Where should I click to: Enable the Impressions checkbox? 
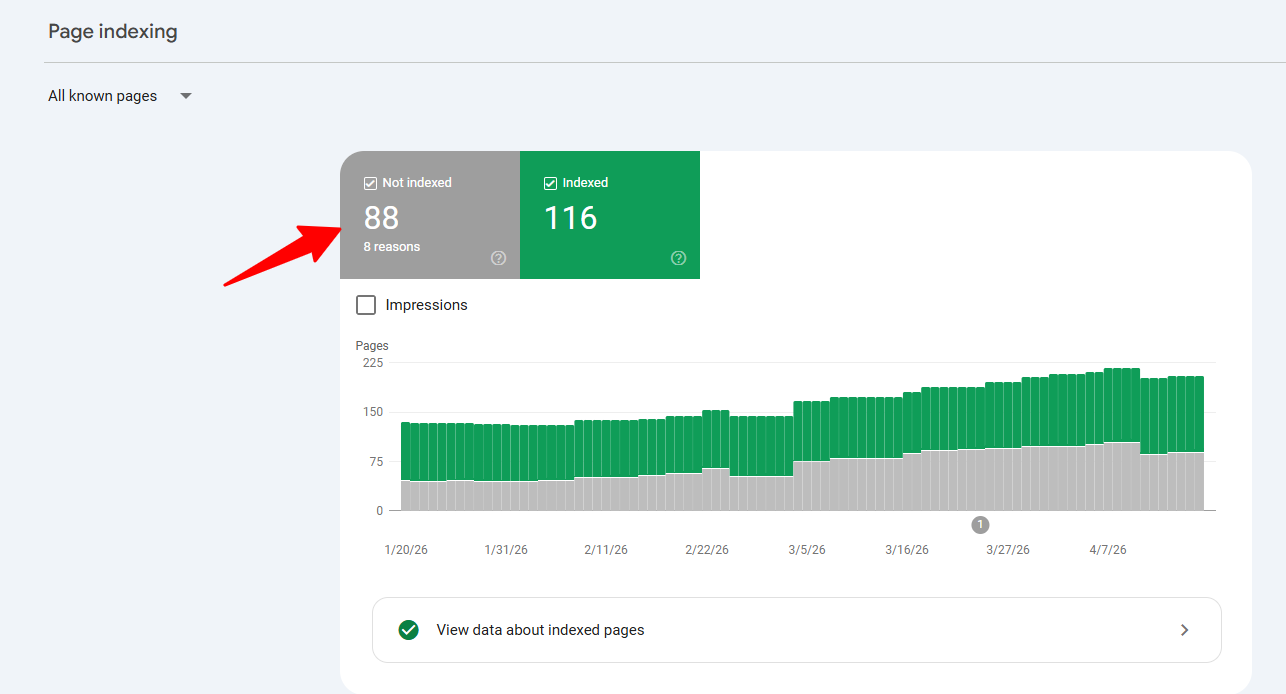[366, 305]
